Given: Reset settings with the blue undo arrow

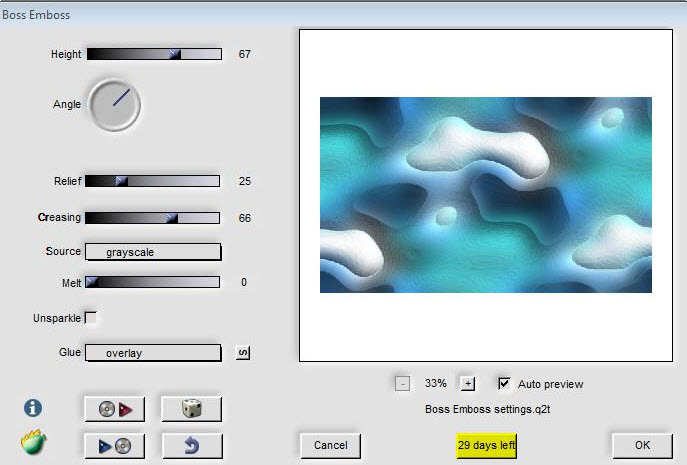Looking at the screenshot, I should [x=192, y=446].
